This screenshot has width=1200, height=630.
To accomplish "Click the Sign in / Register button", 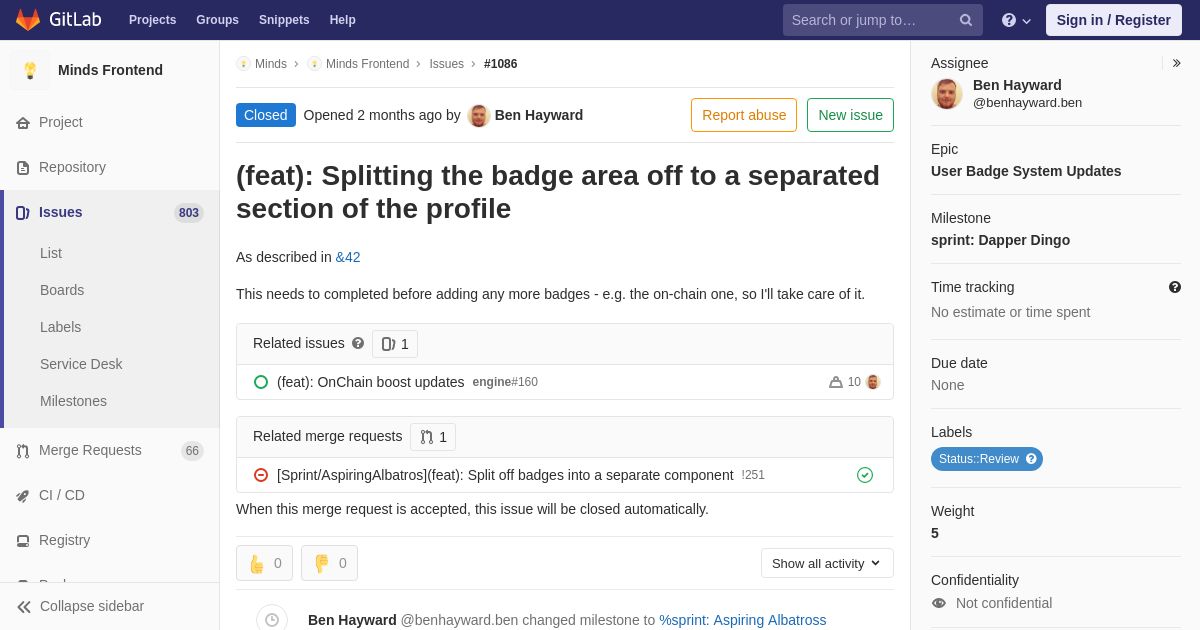I will pos(1114,20).
